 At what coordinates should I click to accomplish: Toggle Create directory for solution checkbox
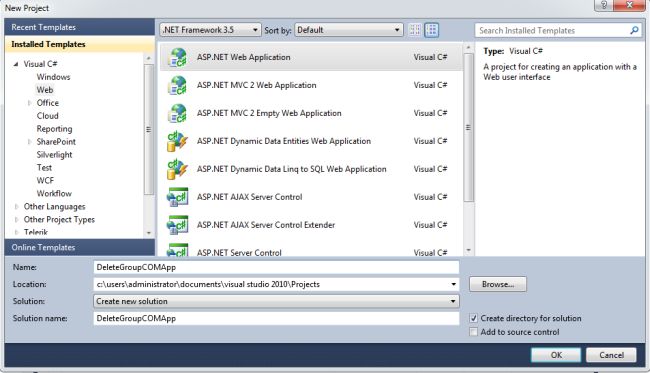pos(473,318)
